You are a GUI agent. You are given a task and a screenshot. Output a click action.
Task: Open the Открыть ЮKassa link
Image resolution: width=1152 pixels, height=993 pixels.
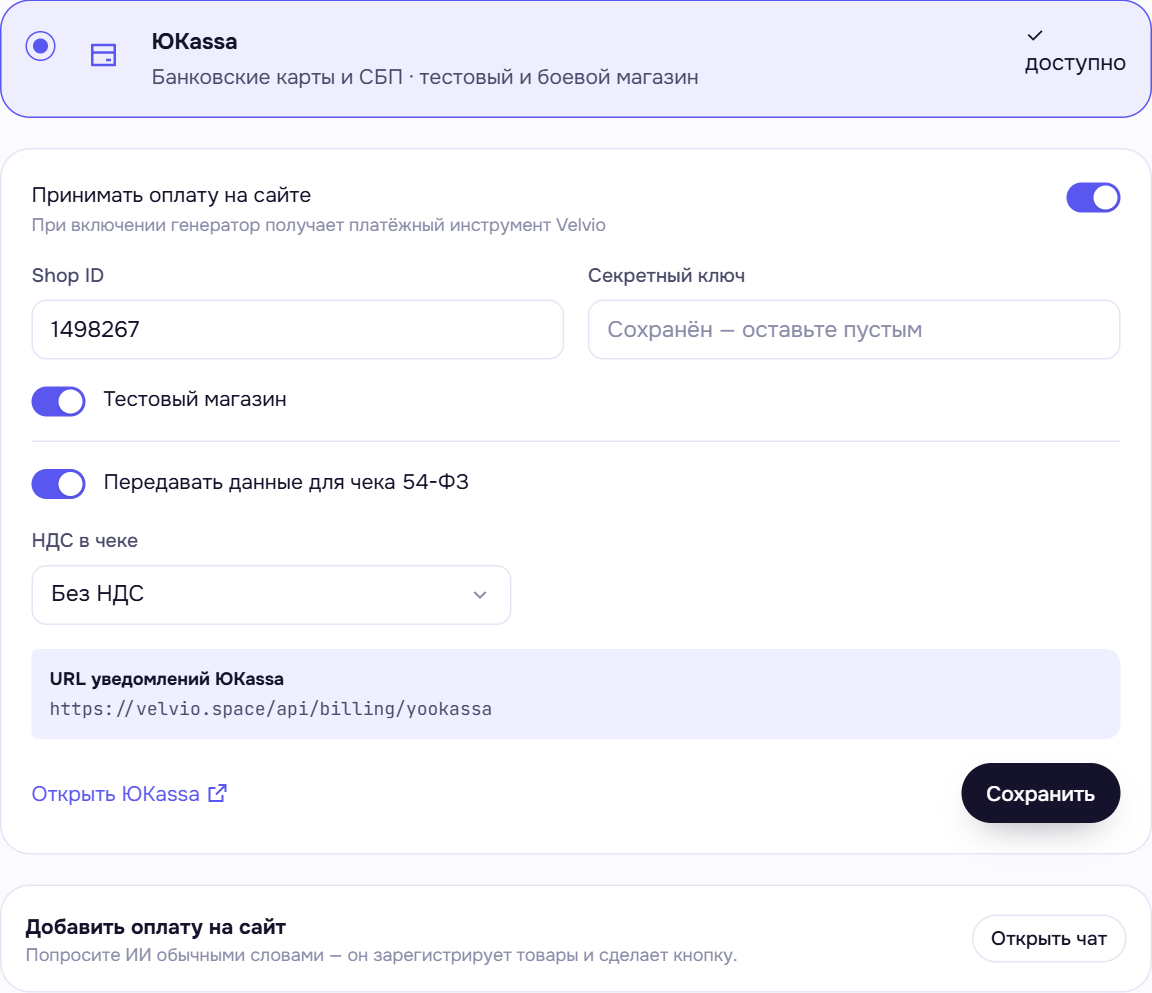pos(129,794)
